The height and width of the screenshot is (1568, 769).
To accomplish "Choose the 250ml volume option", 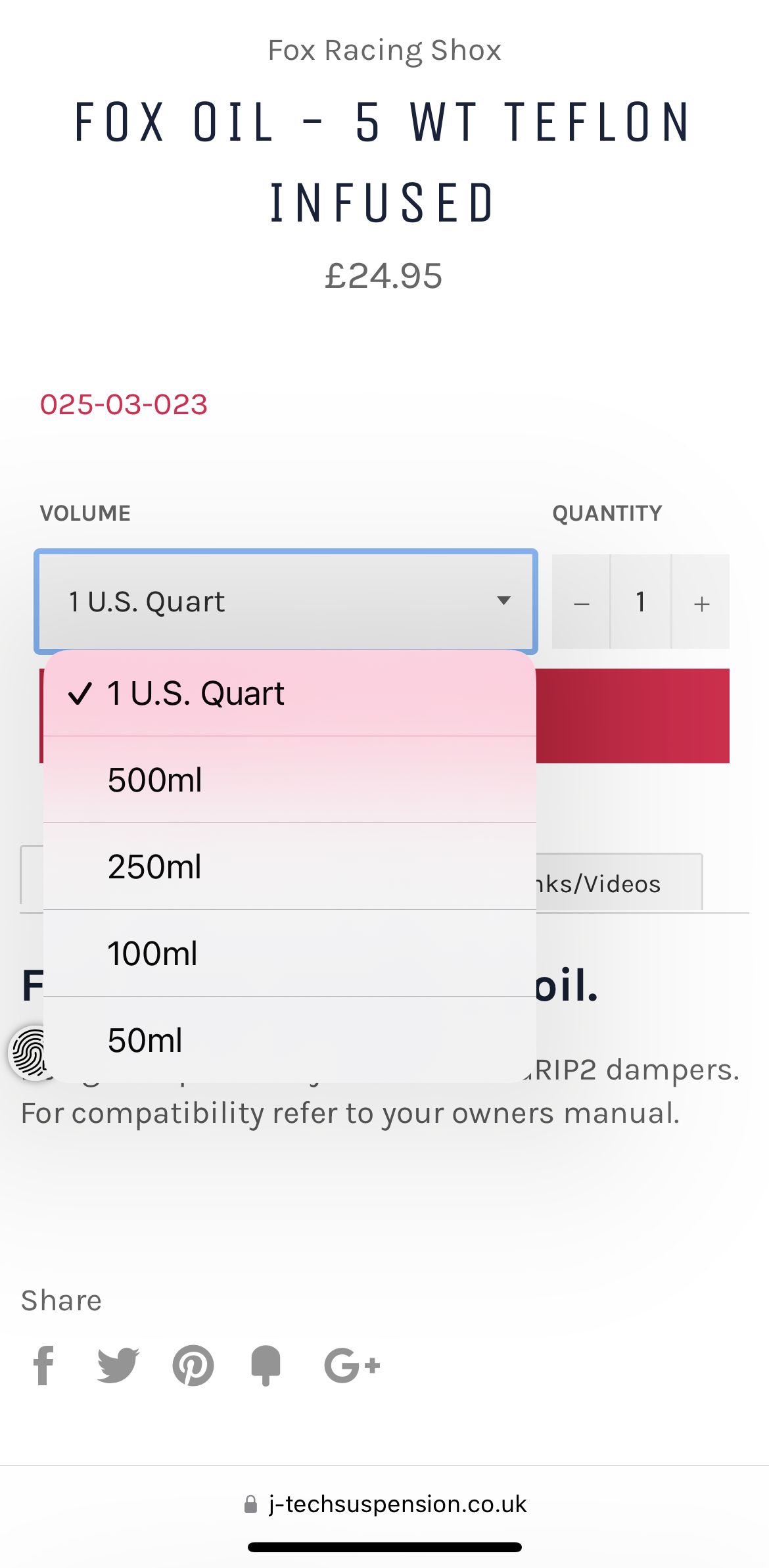I will (290, 867).
